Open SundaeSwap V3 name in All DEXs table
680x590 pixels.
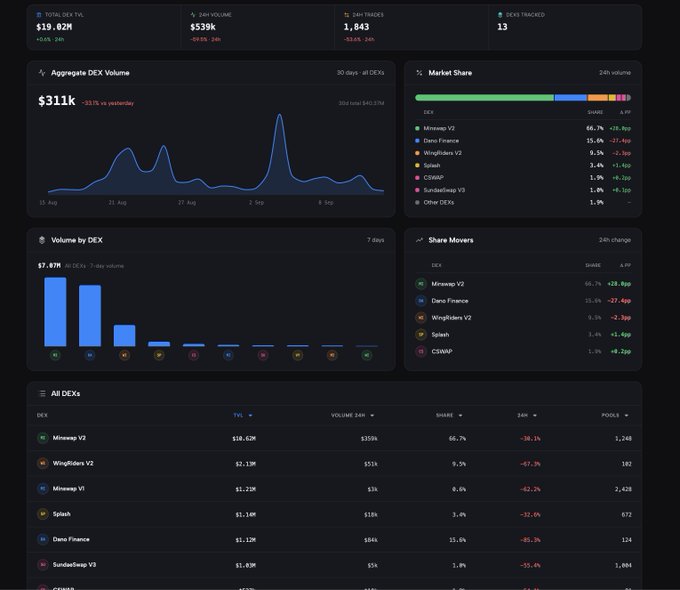(x=74, y=565)
